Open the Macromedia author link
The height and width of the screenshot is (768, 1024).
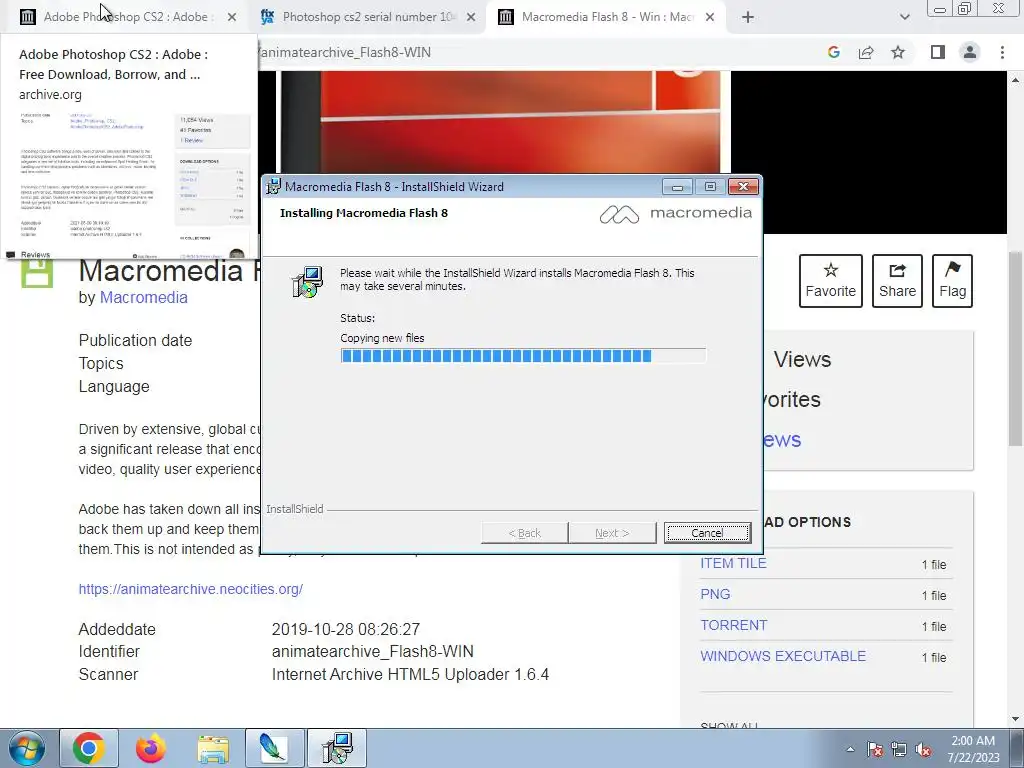pos(143,297)
